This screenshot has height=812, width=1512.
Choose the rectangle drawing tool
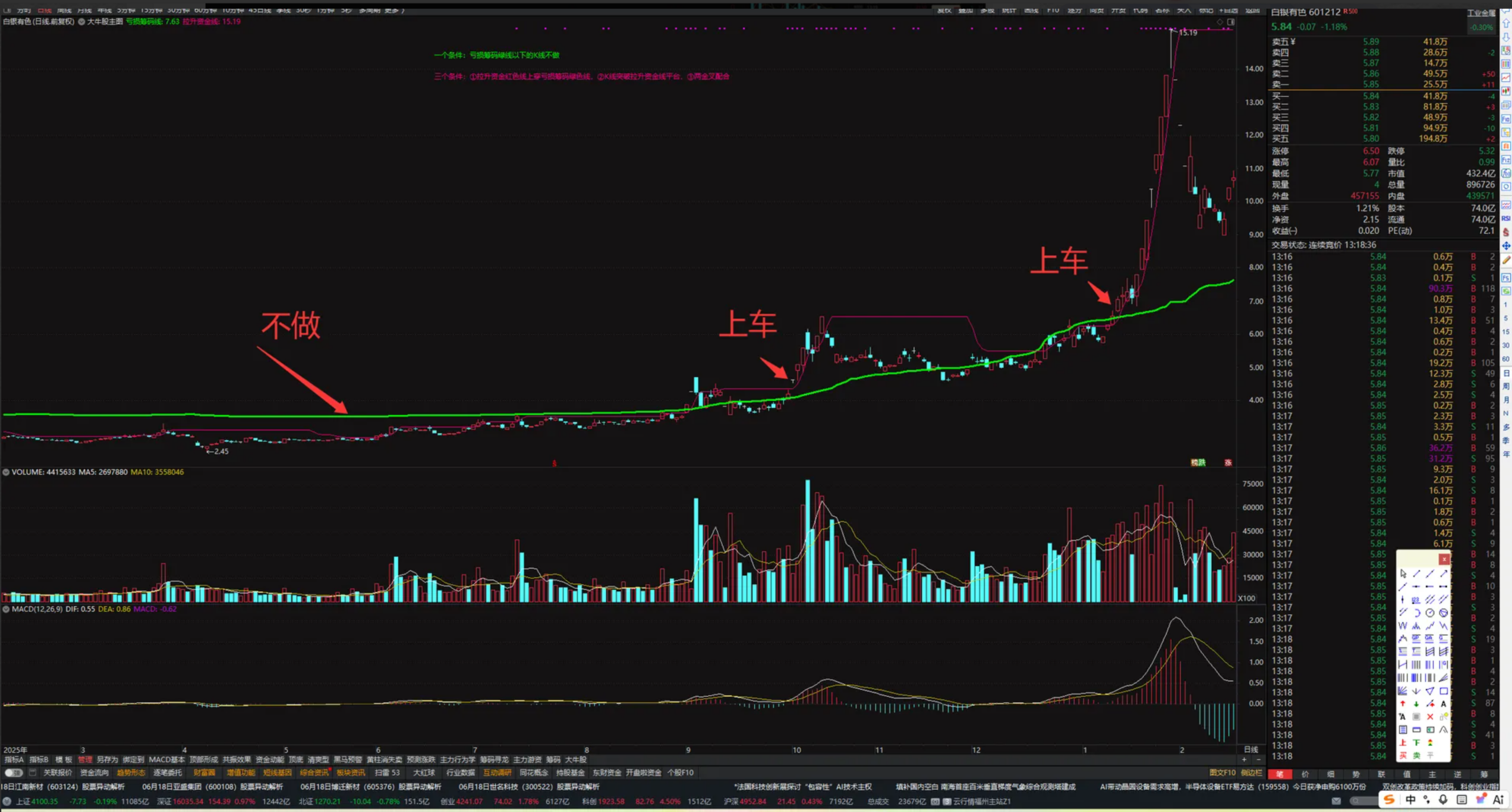[x=1443, y=691]
